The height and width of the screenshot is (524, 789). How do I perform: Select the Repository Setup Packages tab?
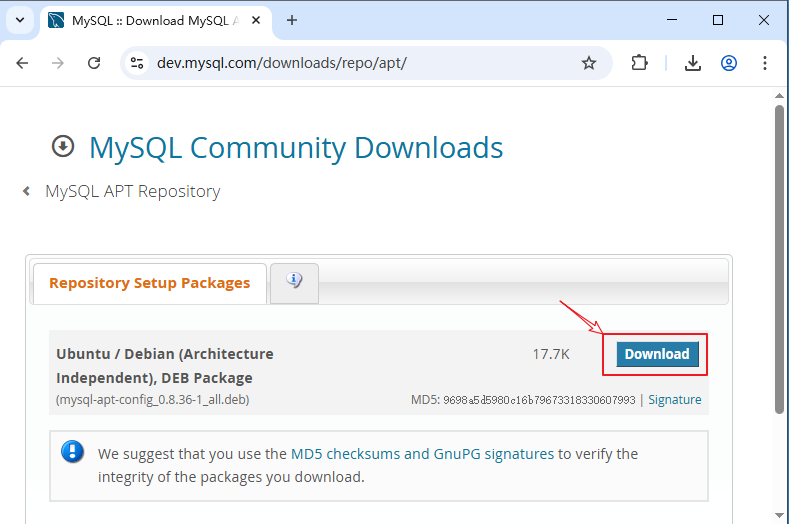149,283
